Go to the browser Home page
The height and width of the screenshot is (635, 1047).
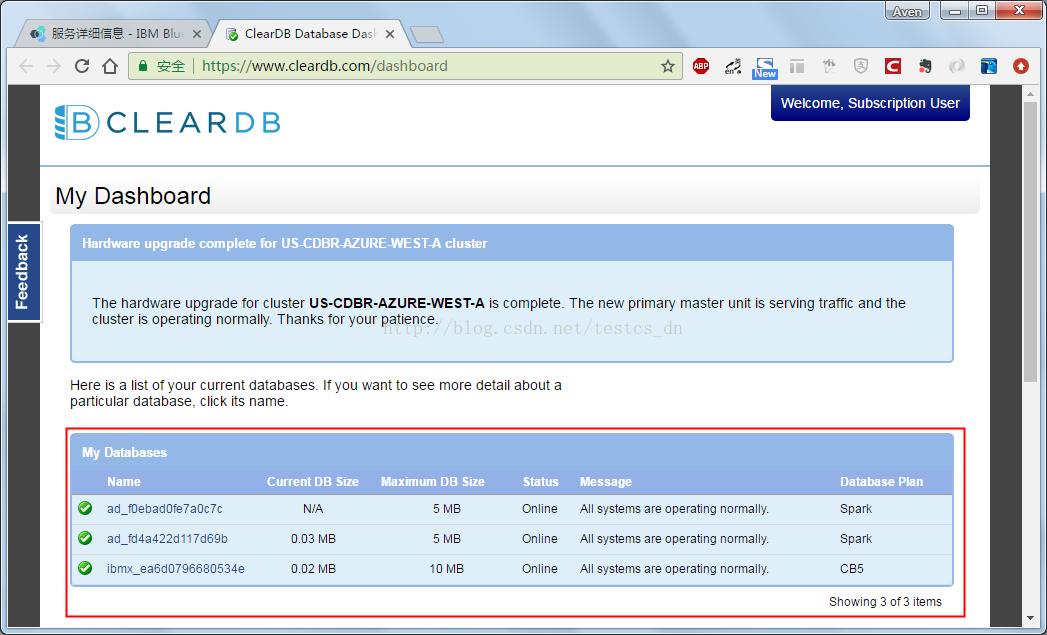(110, 66)
